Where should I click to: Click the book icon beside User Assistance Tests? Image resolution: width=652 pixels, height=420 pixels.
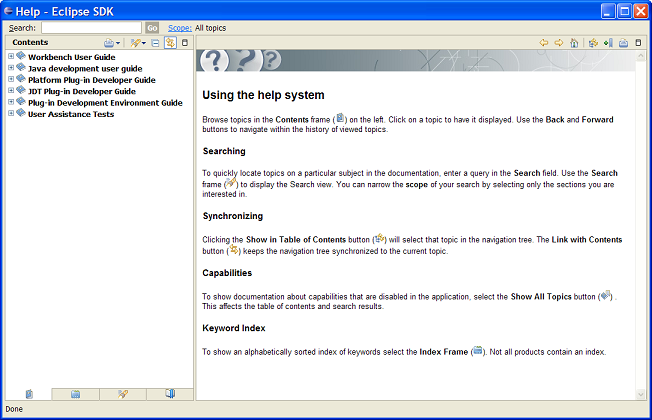pyautogui.click(x=21, y=113)
